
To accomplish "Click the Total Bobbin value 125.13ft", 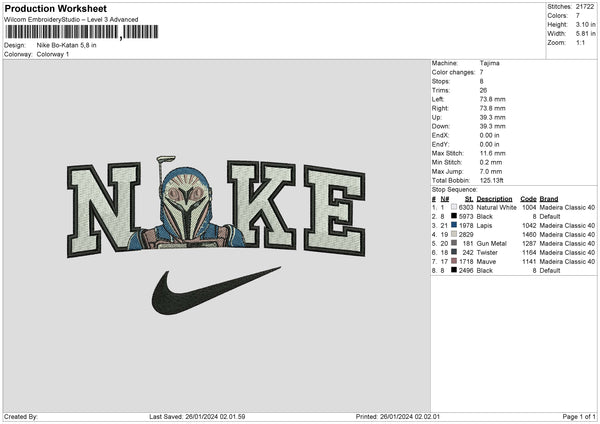I will click(x=492, y=180).
